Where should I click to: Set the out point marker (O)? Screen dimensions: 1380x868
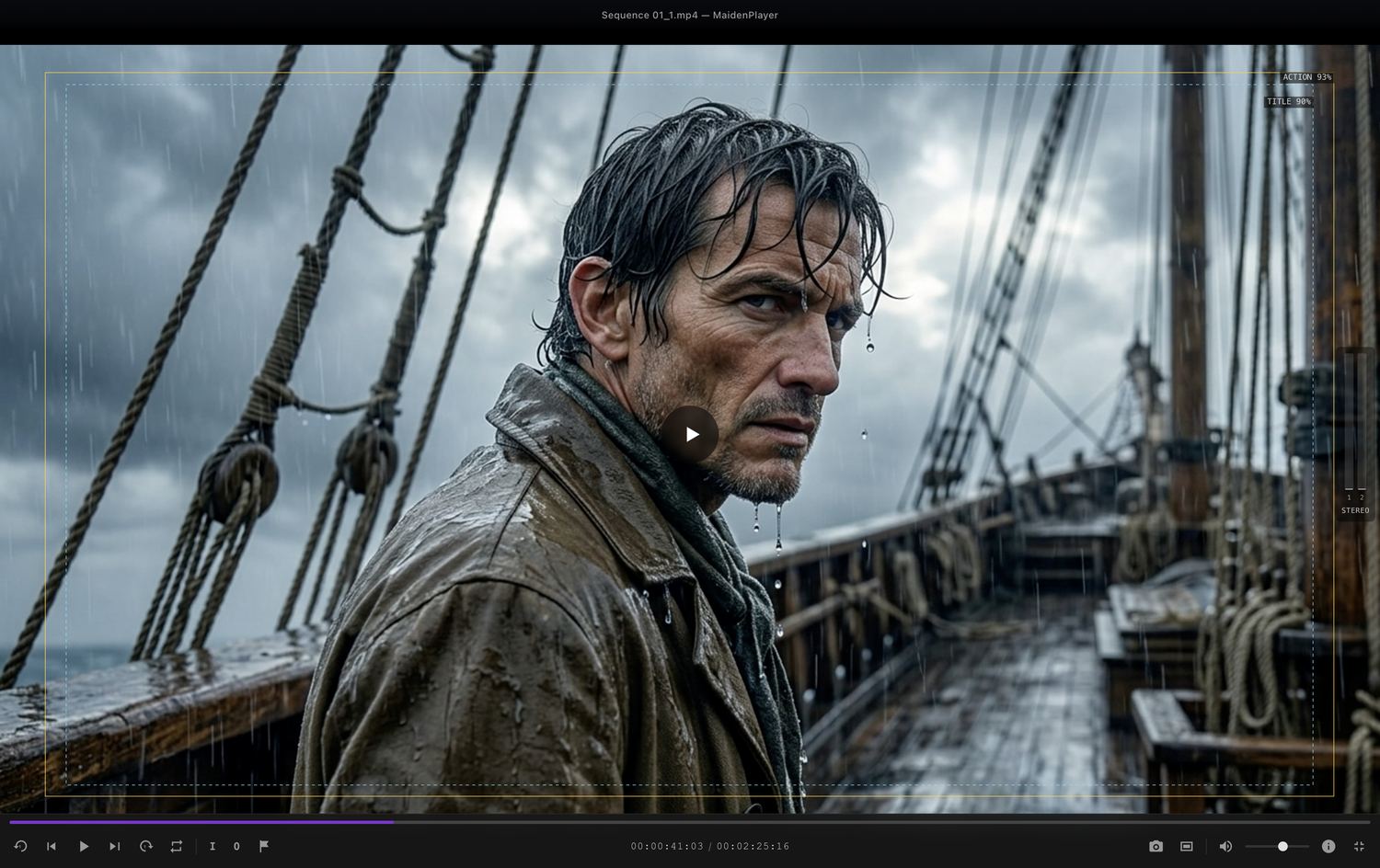click(236, 846)
